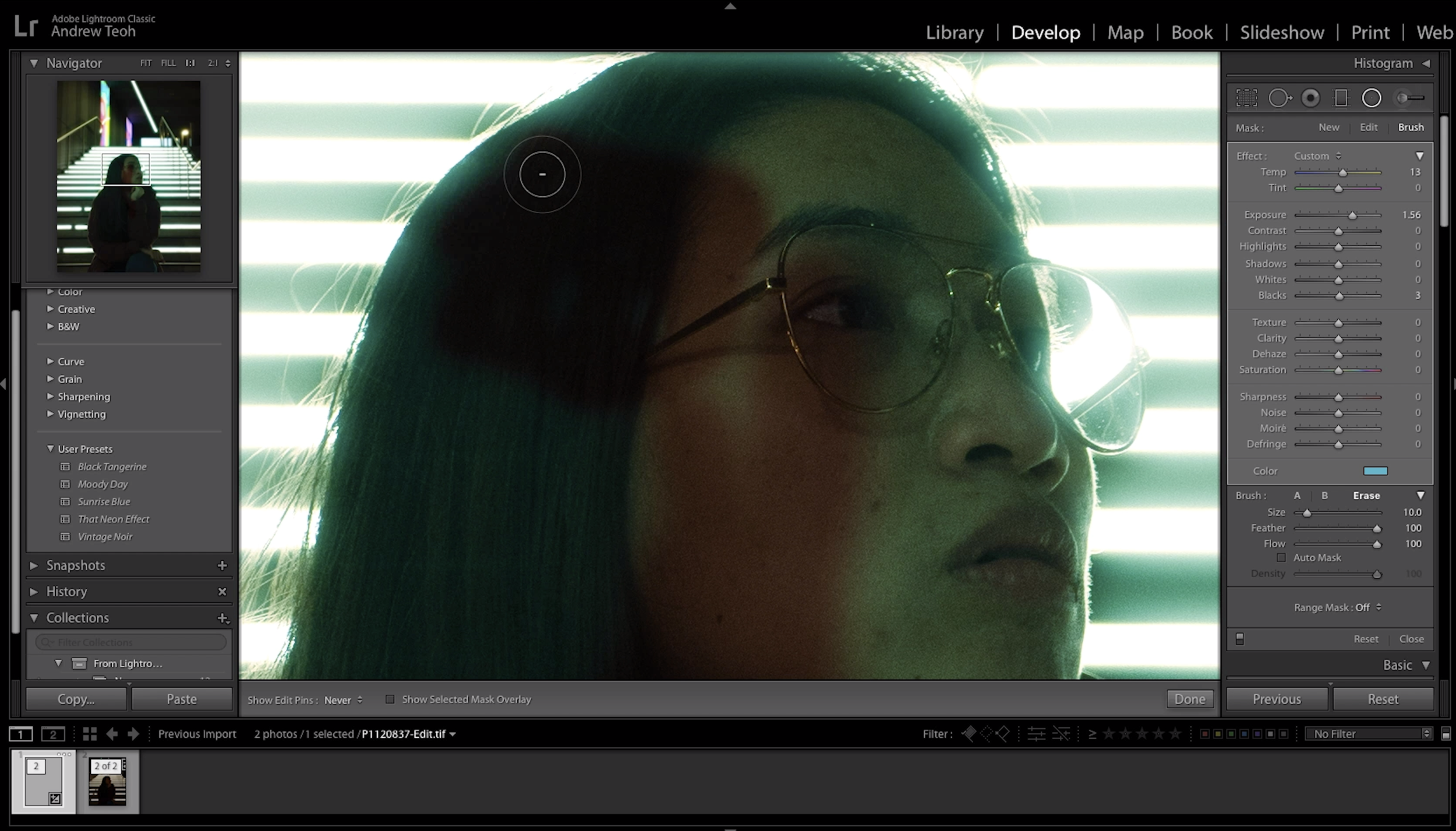This screenshot has height=831, width=1456.
Task: Click the Adjustment Brush tool icon
Action: (x=1411, y=98)
